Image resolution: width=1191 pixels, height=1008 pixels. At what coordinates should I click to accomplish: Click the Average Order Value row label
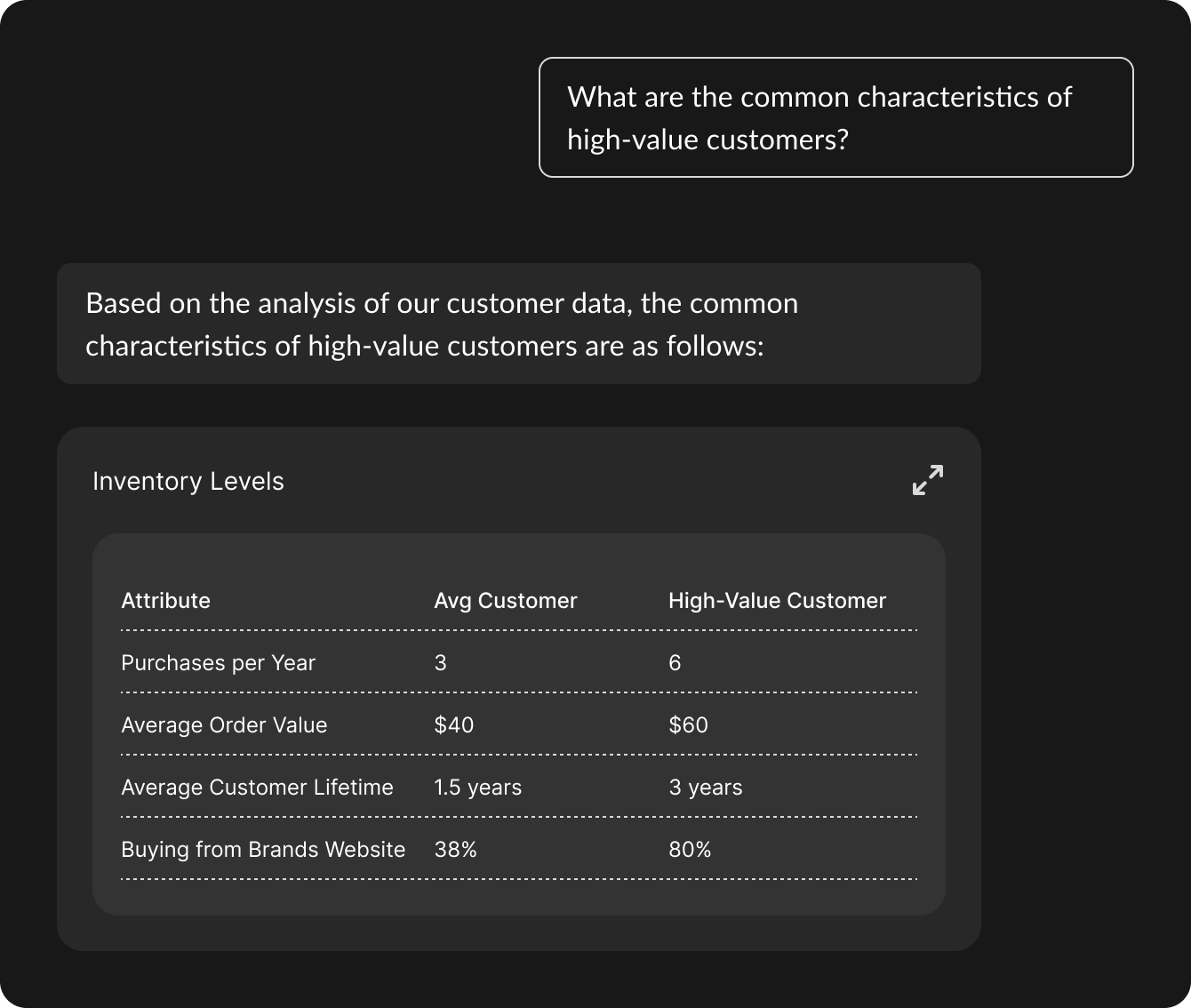click(224, 724)
